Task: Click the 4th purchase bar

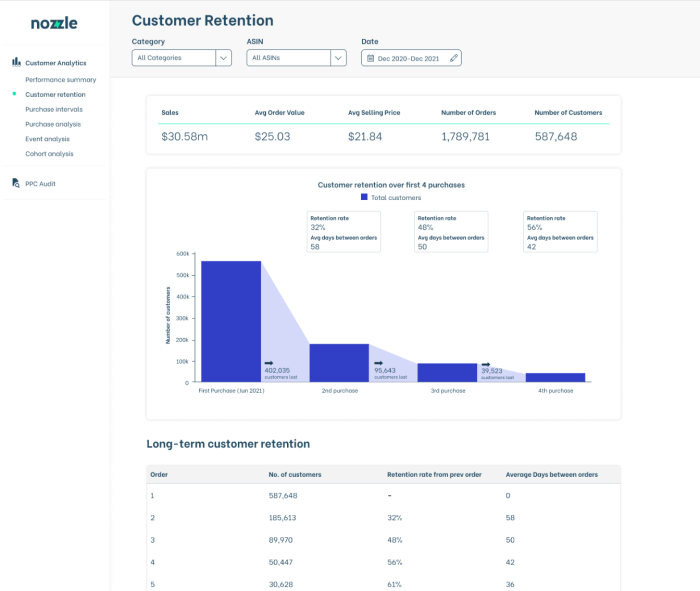Action: (x=555, y=378)
